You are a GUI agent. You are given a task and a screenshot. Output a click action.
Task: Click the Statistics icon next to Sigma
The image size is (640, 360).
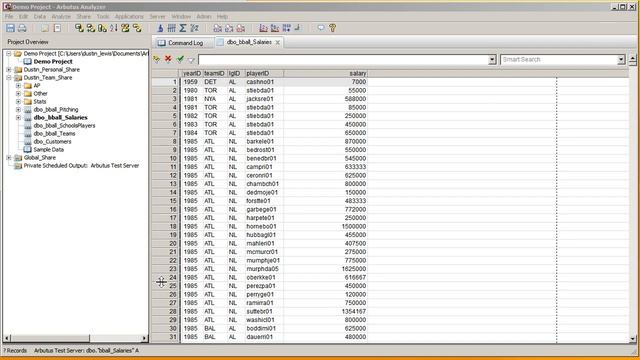(194, 28)
